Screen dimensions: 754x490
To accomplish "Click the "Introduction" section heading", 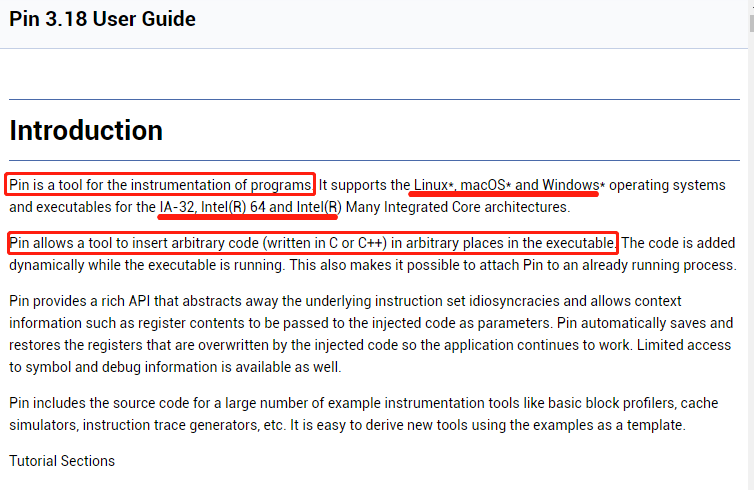I will point(86,131).
